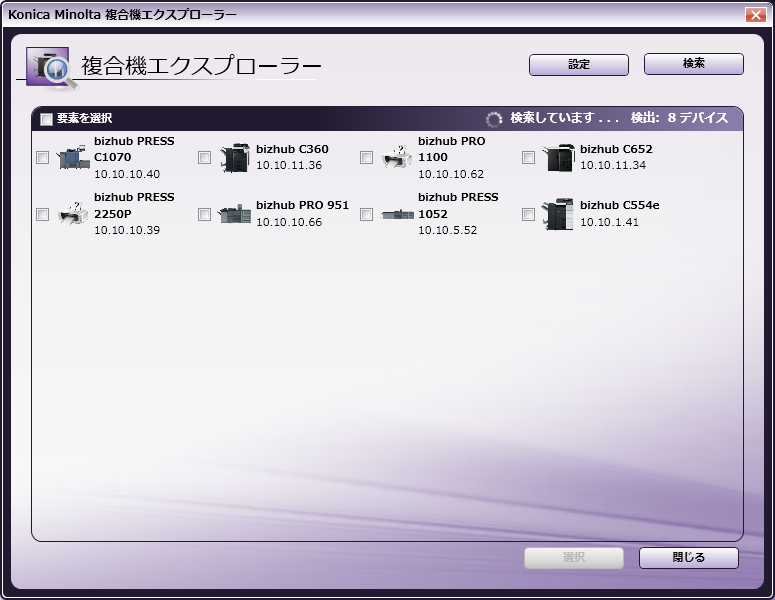The height and width of the screenshot is (600, 775).
Task: Click the 閉じる close button
Action: click(689, 557)
